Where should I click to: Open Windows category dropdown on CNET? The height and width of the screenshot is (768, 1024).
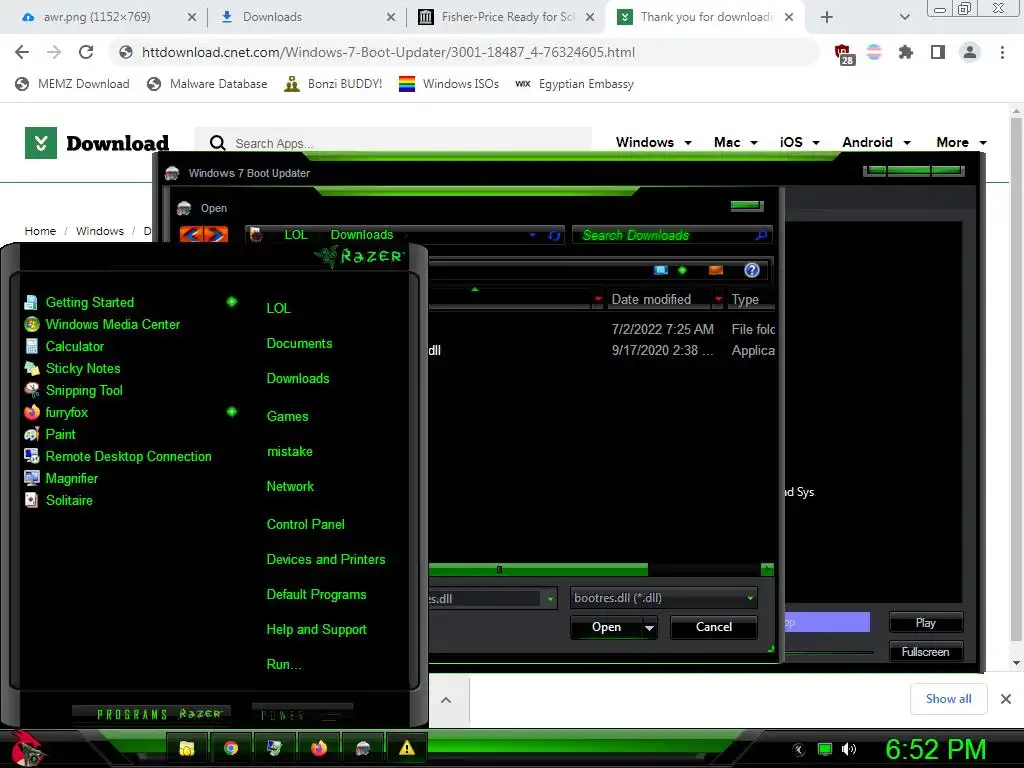(654, 142)
